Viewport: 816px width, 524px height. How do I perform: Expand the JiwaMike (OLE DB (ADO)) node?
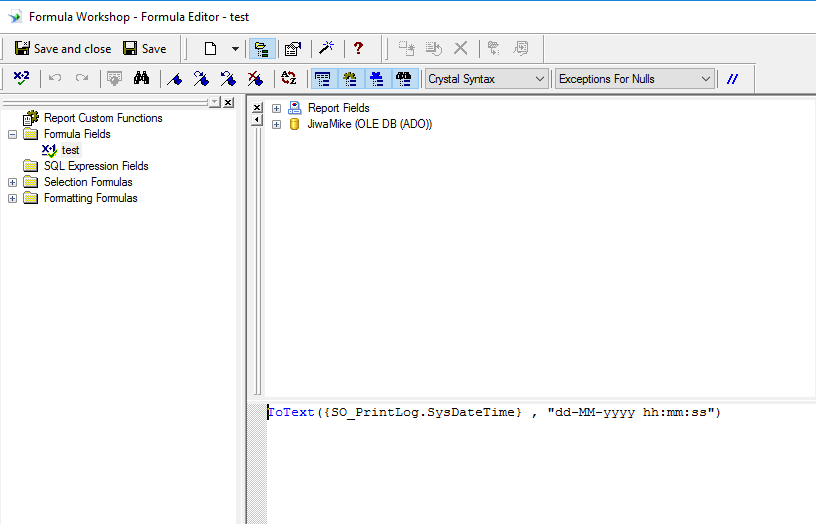coord(276,124)
